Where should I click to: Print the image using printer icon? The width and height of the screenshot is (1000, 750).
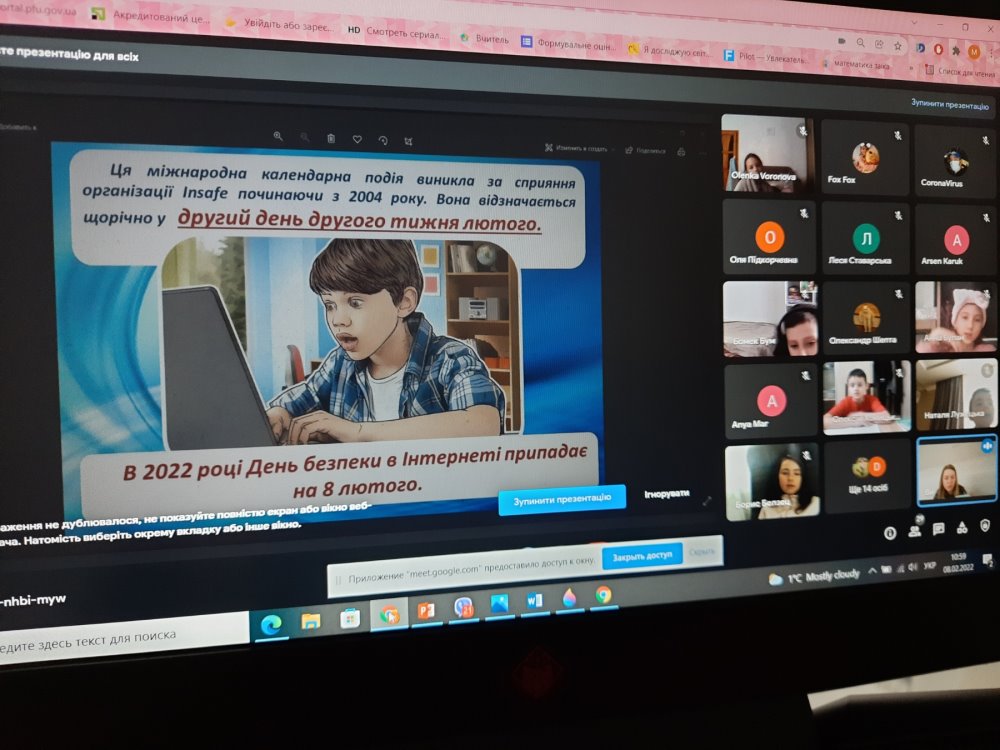(x=681, y=152)
